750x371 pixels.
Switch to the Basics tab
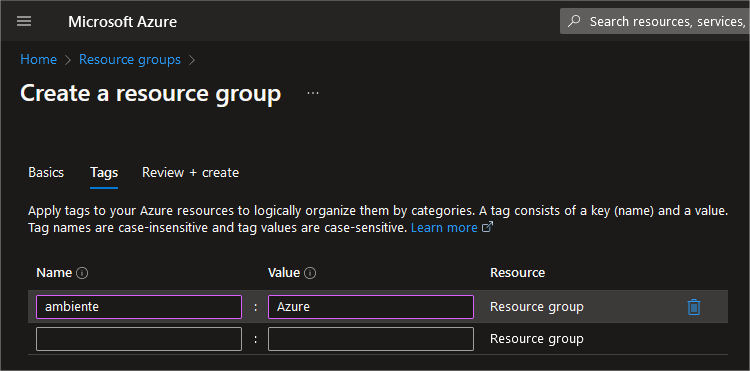pos(46,172)
